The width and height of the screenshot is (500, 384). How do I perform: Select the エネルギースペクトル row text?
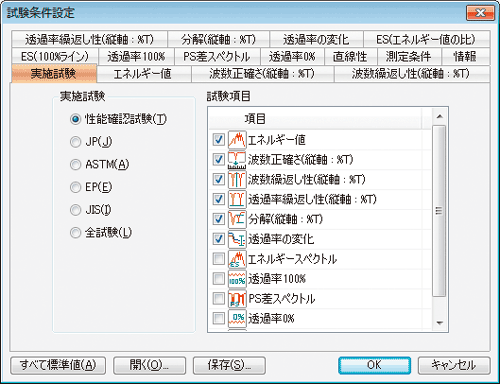click(x=292, y=259)
